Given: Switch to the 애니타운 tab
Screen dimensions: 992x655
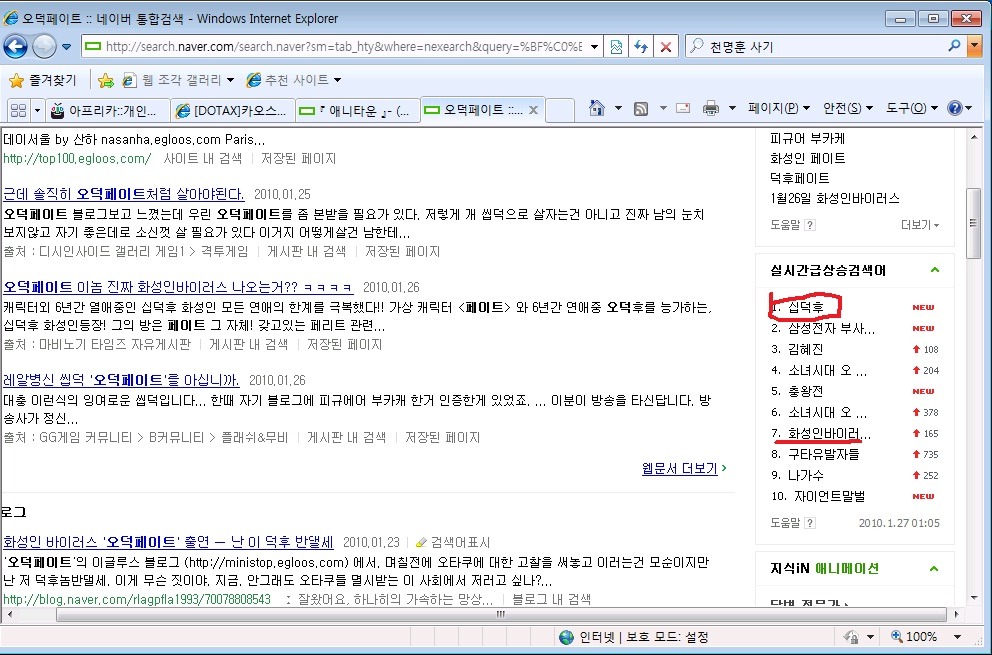Looking at the screenshot, I should pos(357,111).
